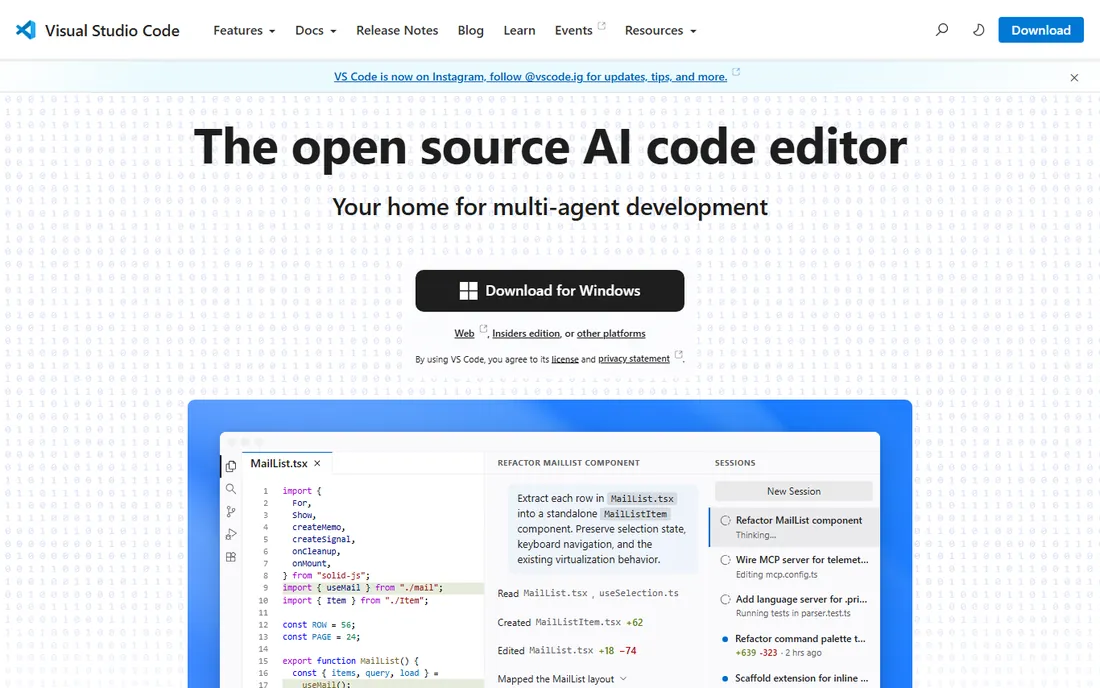Image resolution: width=1100 pixels, height=688 pixels.
Task: Click the Explorer files icon in editor sidebar
Action: [231, 466]
